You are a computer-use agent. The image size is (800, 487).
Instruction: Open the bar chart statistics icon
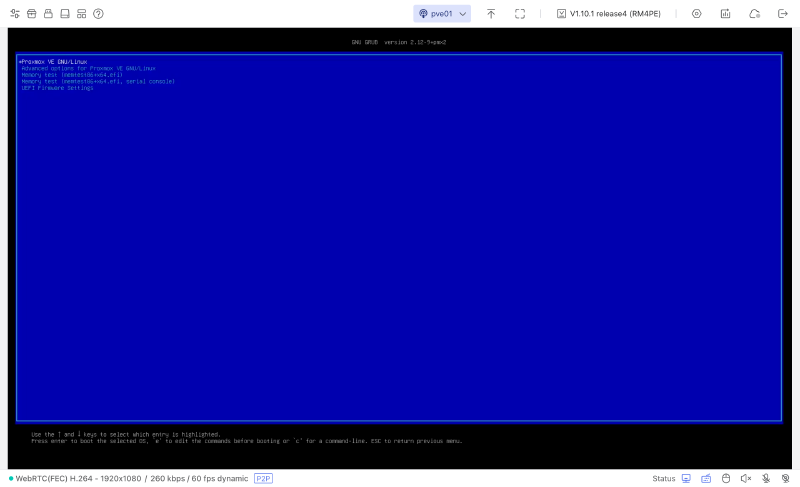point(726,14)
